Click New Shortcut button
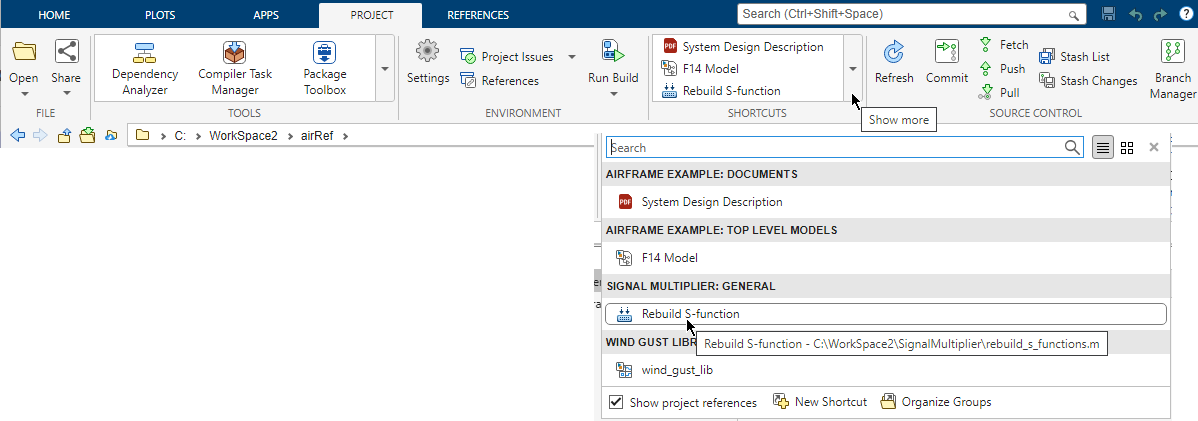Screen dimensions: 1198x421 click(x=820, y=402)
